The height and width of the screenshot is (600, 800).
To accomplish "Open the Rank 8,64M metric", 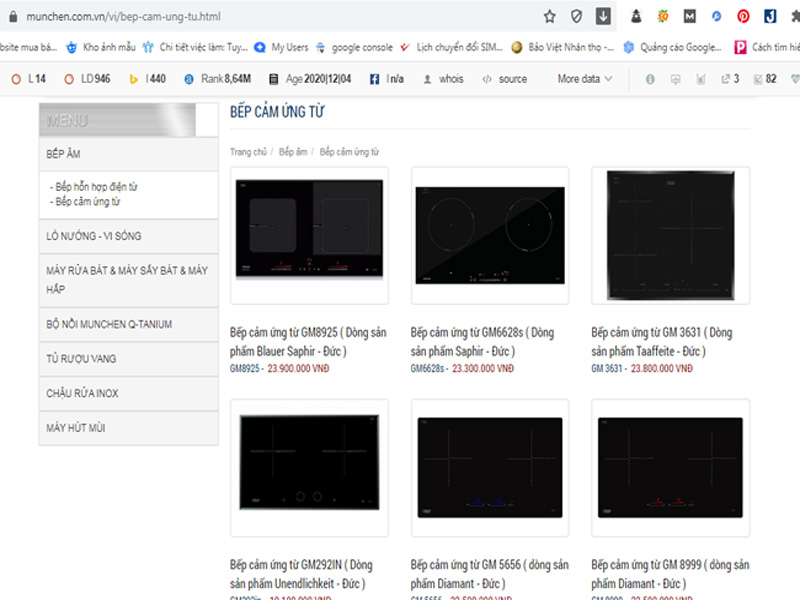I will 217,79.
